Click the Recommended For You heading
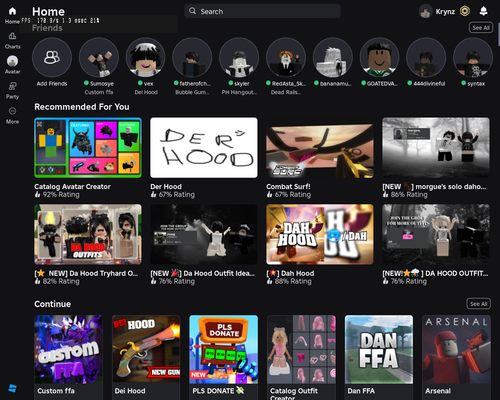 82,107
